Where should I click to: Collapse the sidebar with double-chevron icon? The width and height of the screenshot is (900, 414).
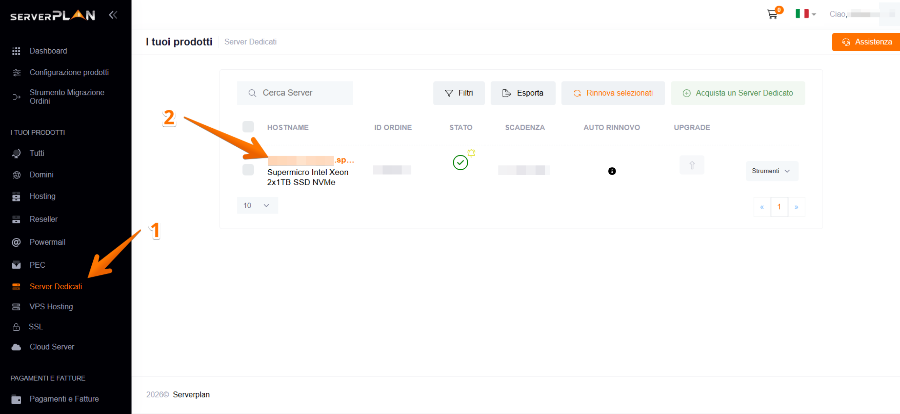coord(112,15)
